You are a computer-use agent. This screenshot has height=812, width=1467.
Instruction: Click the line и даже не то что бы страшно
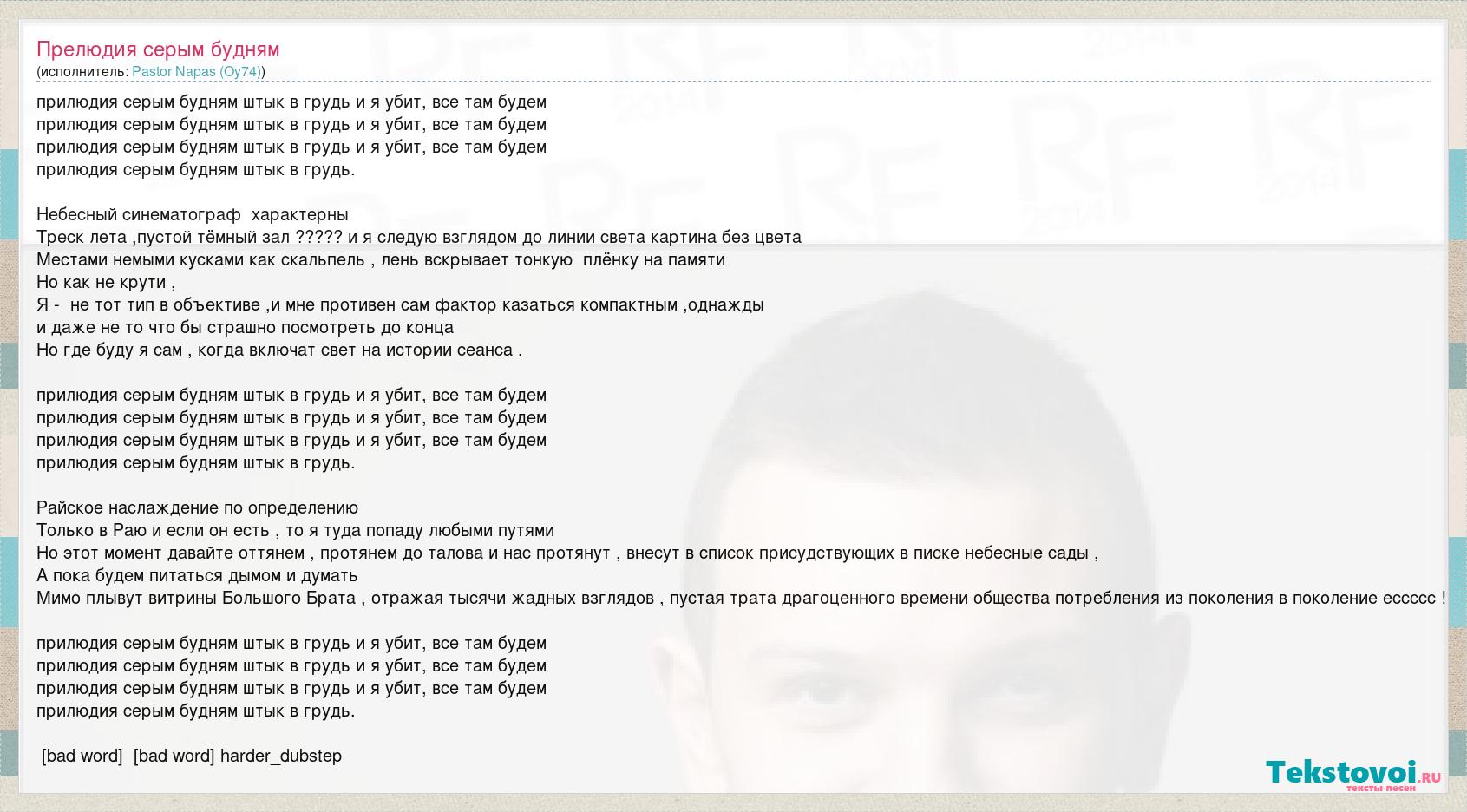point(245,328)
